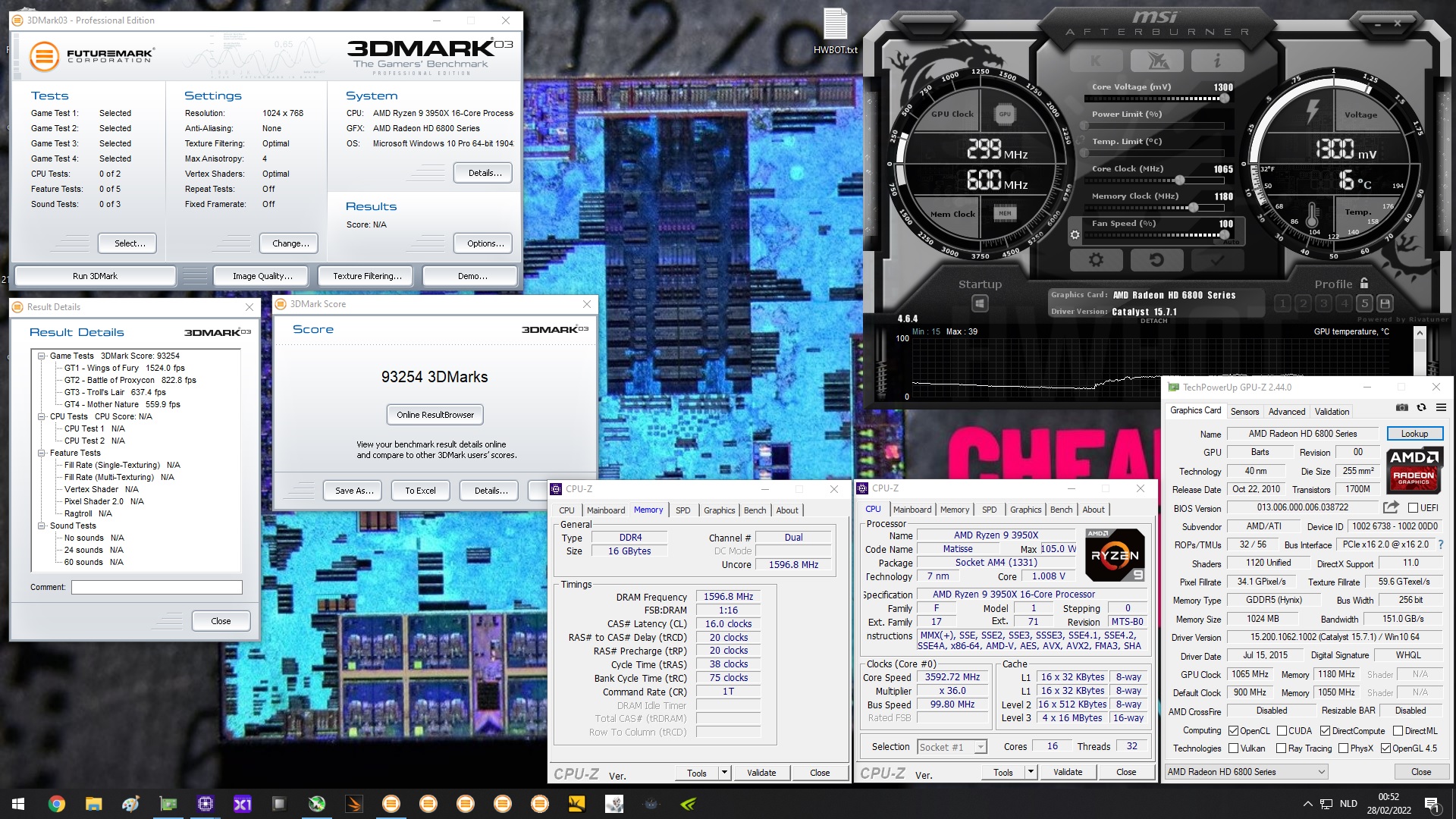
Task: Click the GPU-Z BIOS export share icon
Action: pyautogui.click(x=1391, y=507)
